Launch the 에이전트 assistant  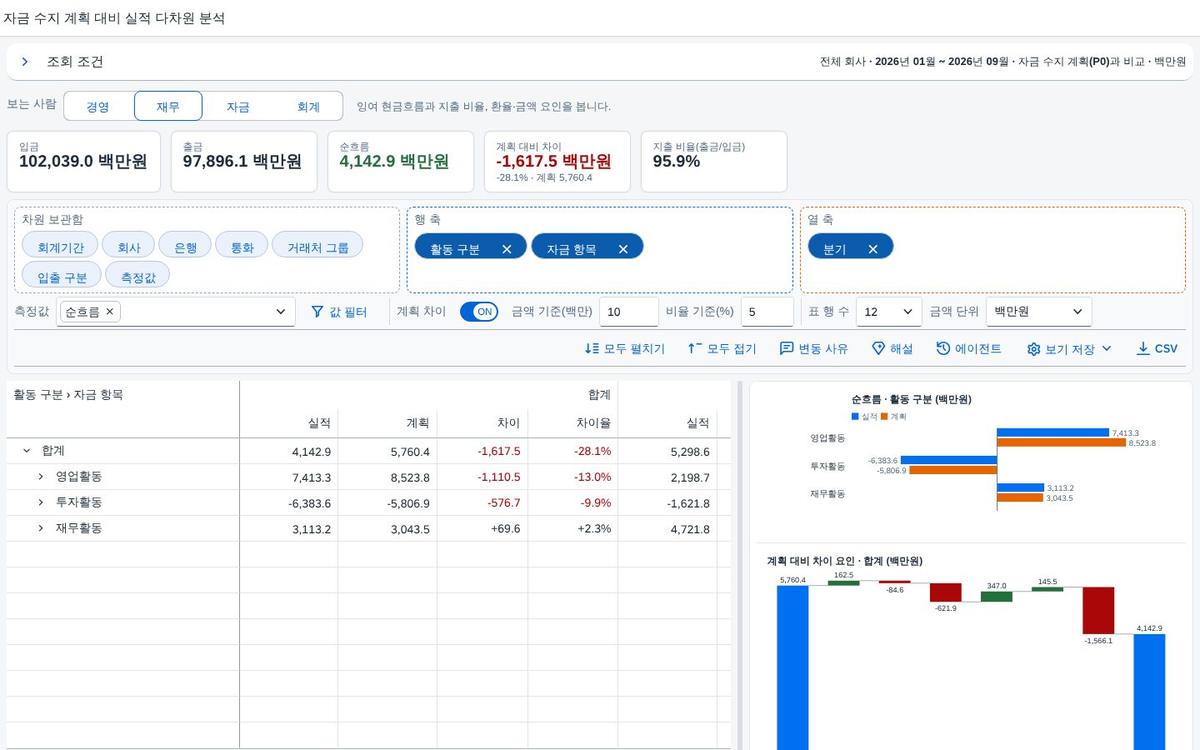click(x=969, y=349)
